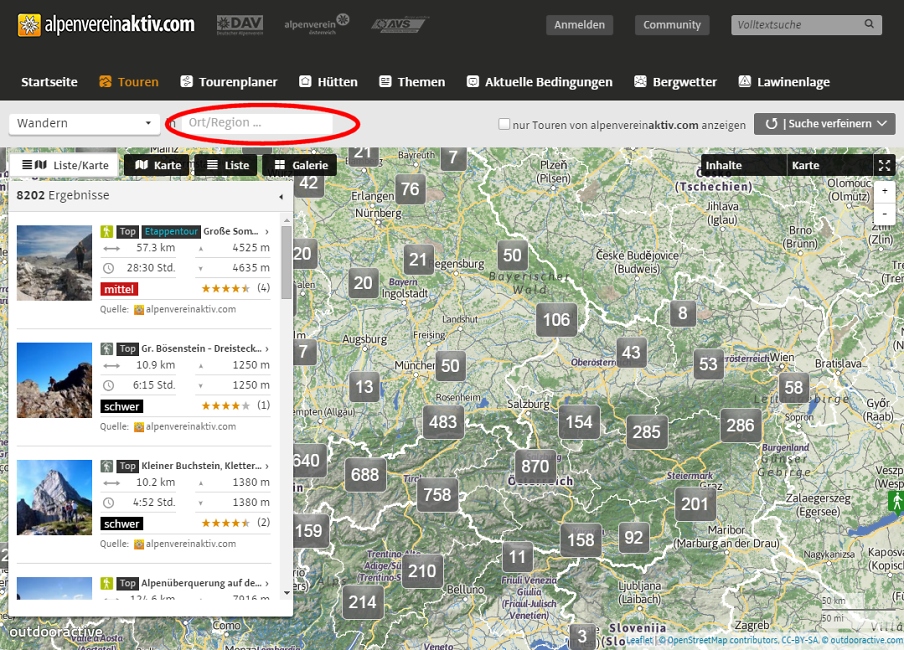Screen dimensions: 904x650
Task: Enable only alpenvereinaktiv.com tours checkbox
Action: tap(504, 123)
